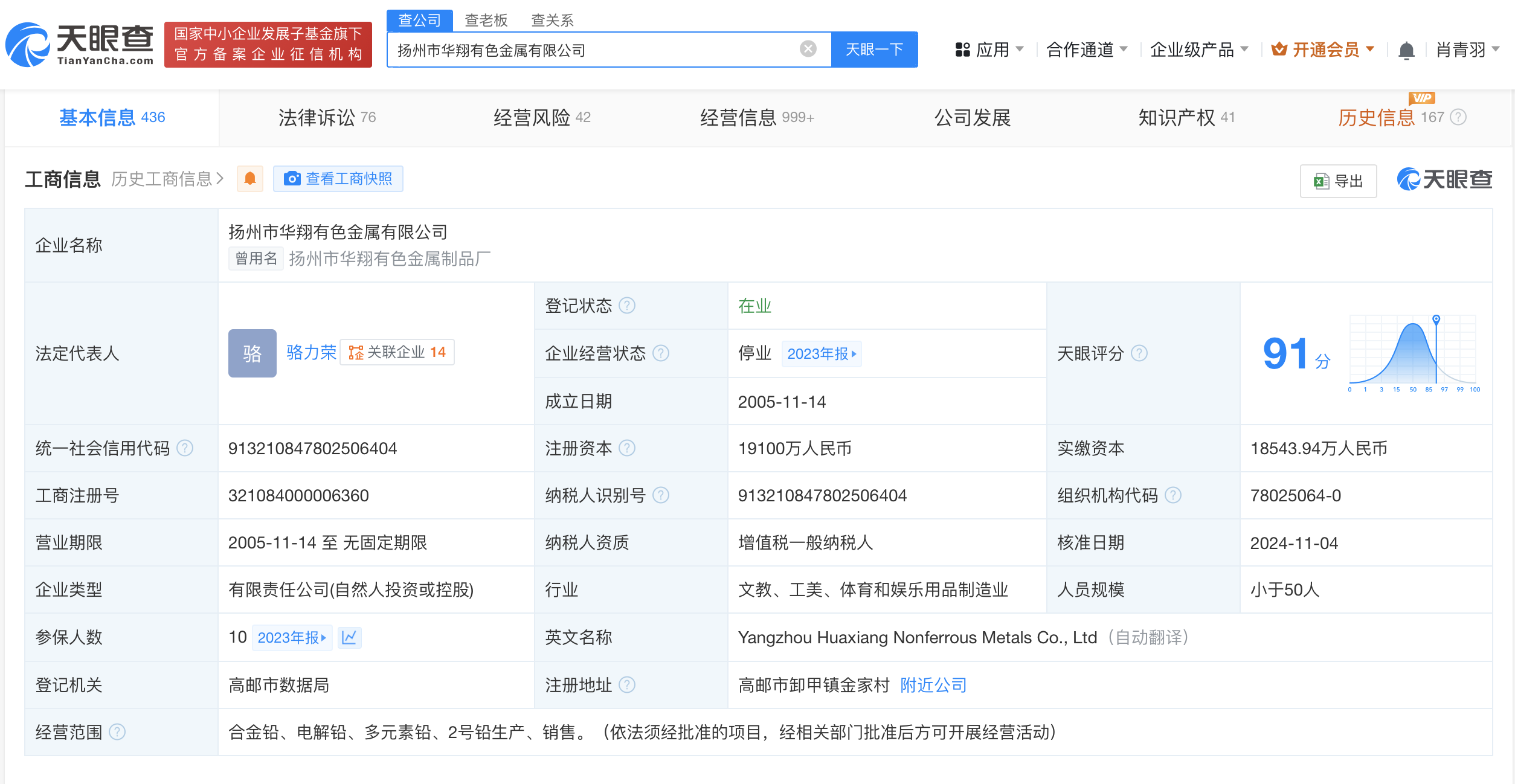Click the notification bell in header

click(1406, 50)
